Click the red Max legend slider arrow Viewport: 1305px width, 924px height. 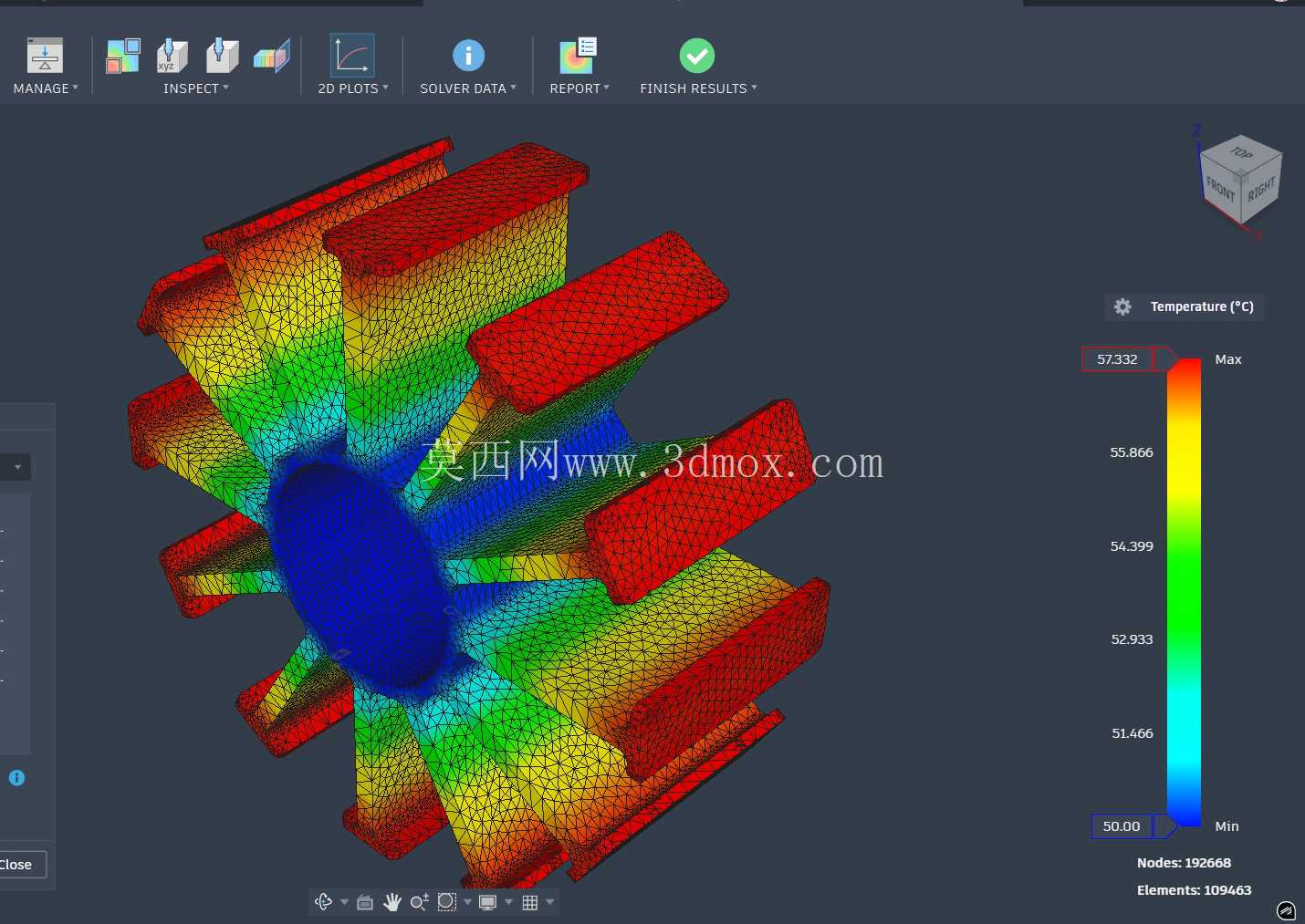pyautogui.click(x=1166, y=359)
